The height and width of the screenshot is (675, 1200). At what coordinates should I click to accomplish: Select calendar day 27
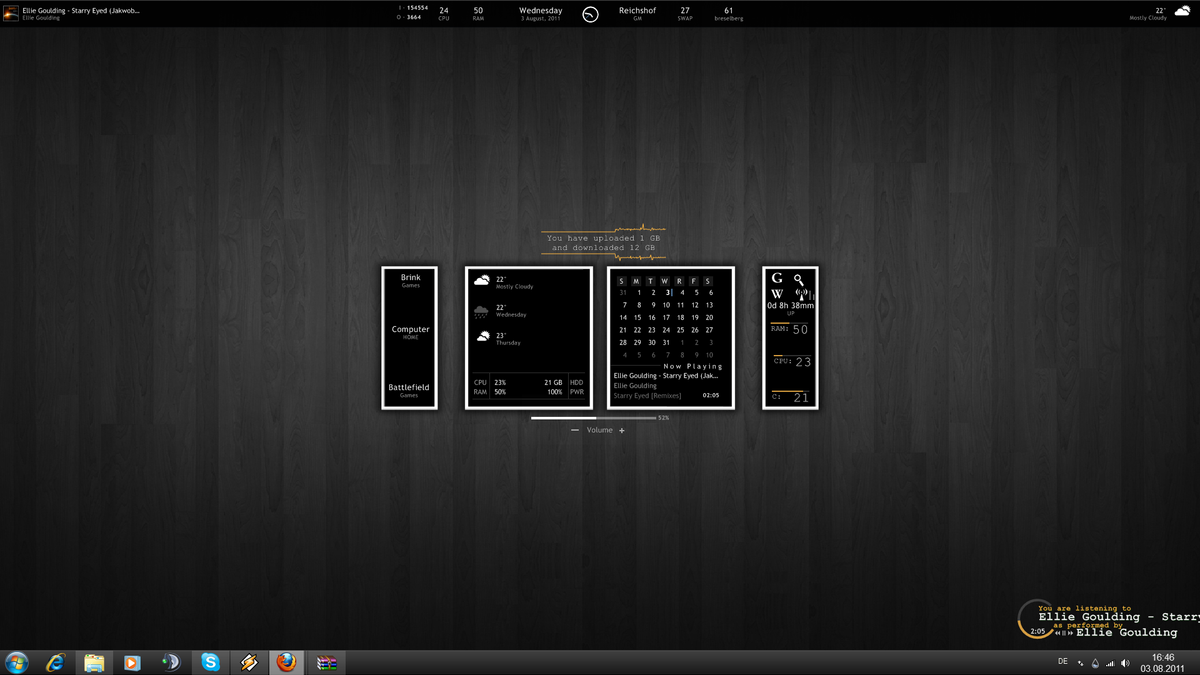(709, 330)
